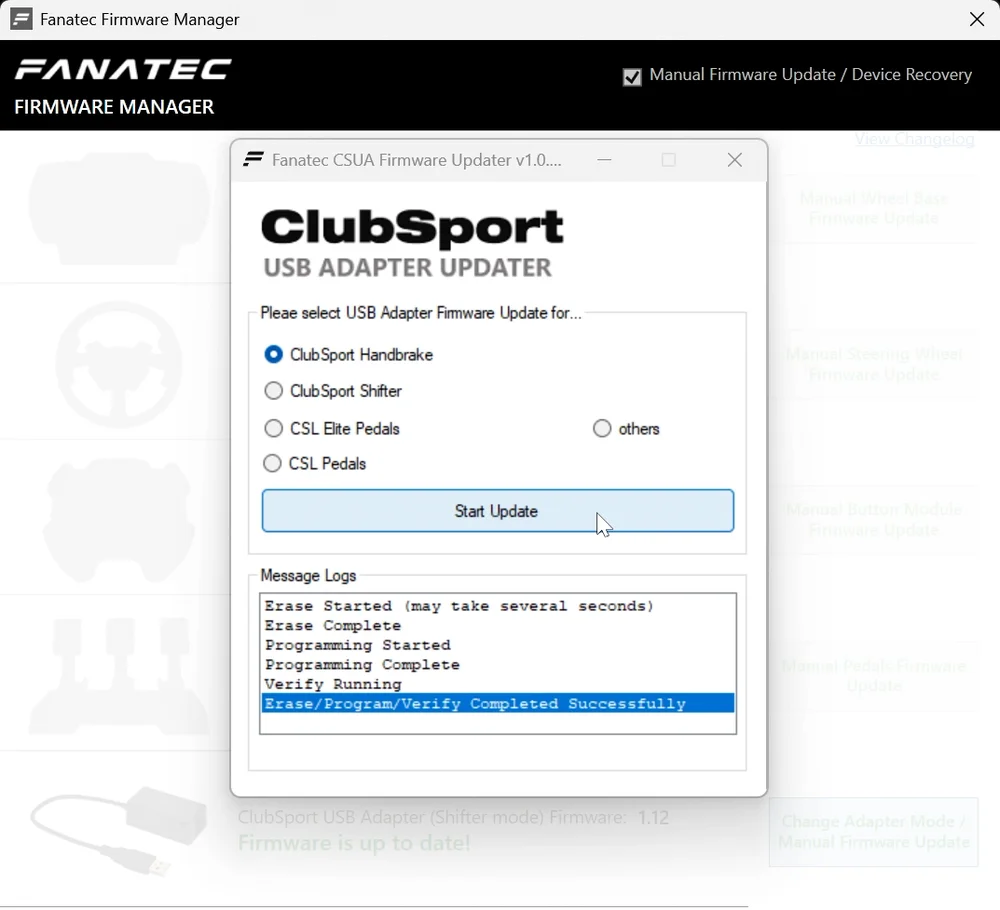Click the USB adapter device icon
Image resolution: width=1000 pixels, height=910 pixels.
119,830
